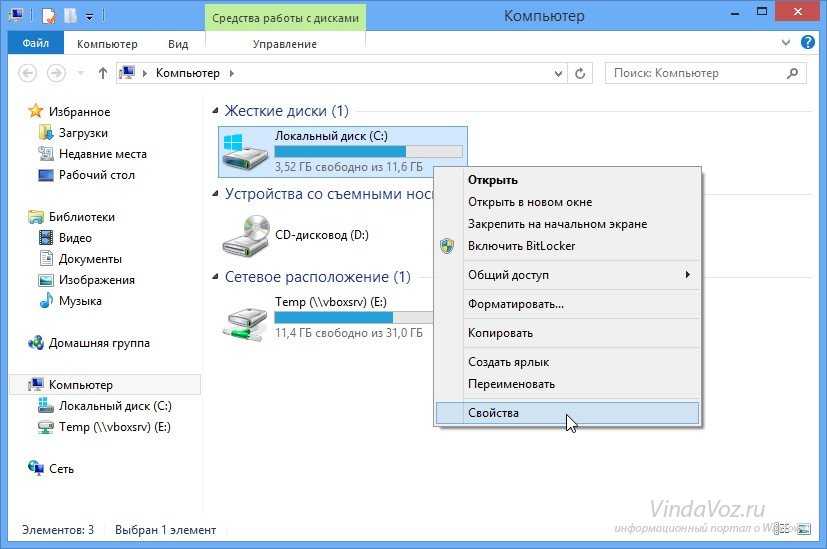The height and width of the screenshot is (549, 827).
Task: Select the CD-дисковод (D:) drive icon
Action: [245, 236]
